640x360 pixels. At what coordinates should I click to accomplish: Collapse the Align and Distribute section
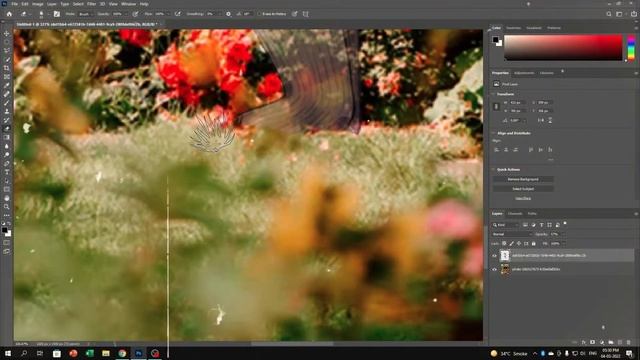pos(493,133)
